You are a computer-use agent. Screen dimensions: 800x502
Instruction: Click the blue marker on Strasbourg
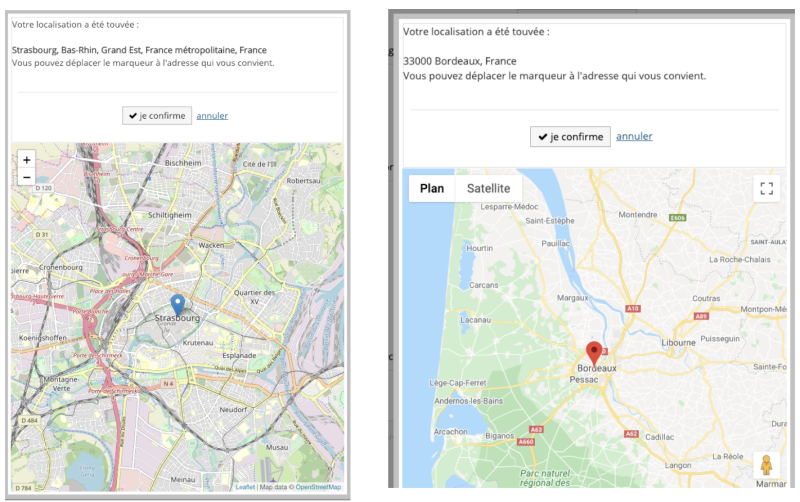177,304
